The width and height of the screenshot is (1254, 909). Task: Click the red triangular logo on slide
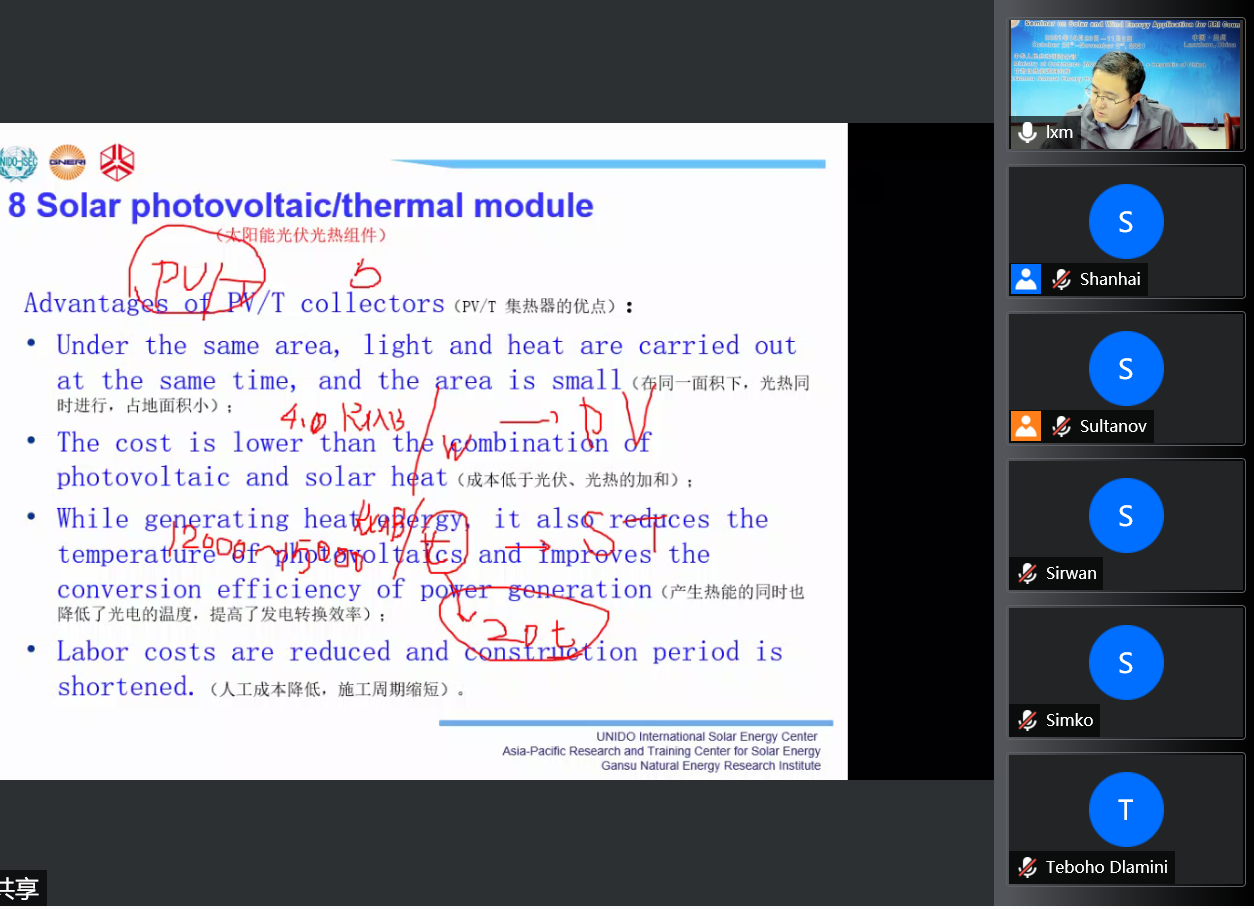115,162
